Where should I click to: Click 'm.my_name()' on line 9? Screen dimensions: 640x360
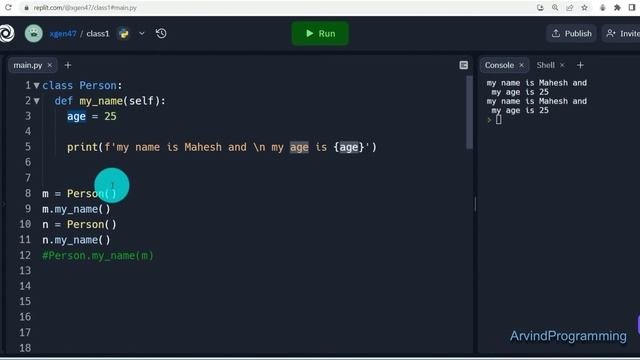76,209
